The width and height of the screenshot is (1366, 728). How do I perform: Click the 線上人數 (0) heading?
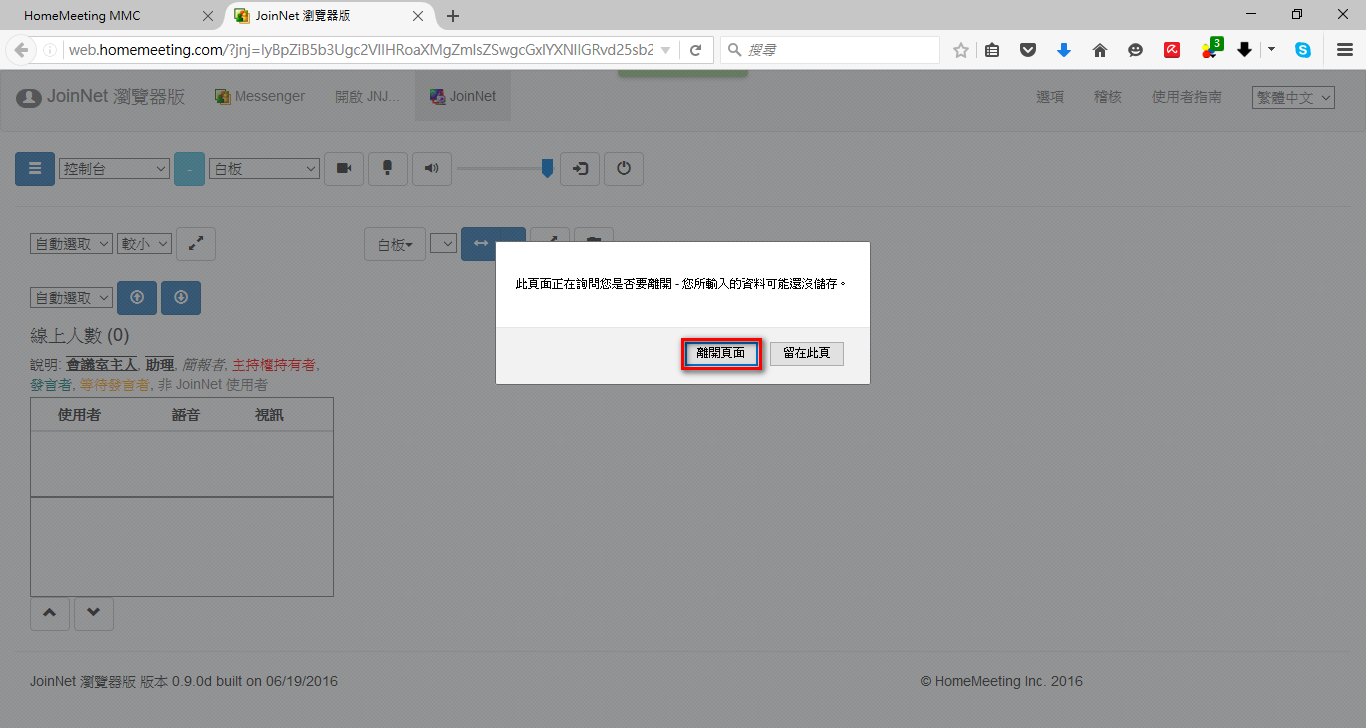[x=80, y=336]
